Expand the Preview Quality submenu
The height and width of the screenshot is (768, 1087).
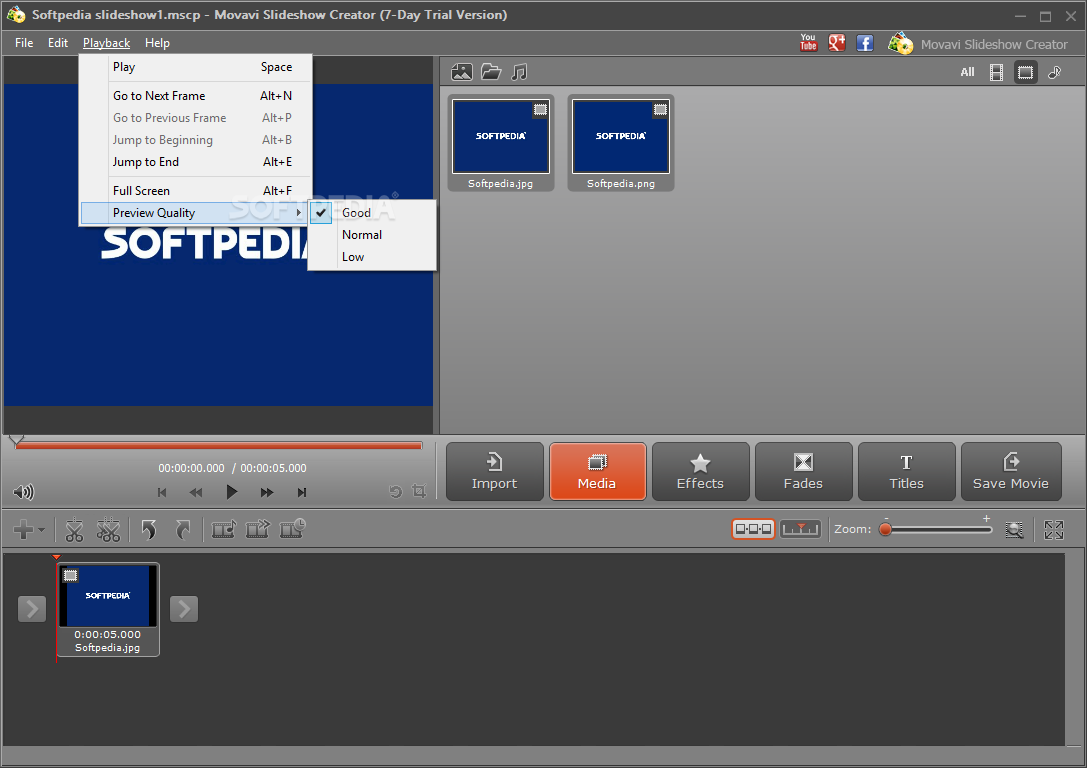point(195,213)
